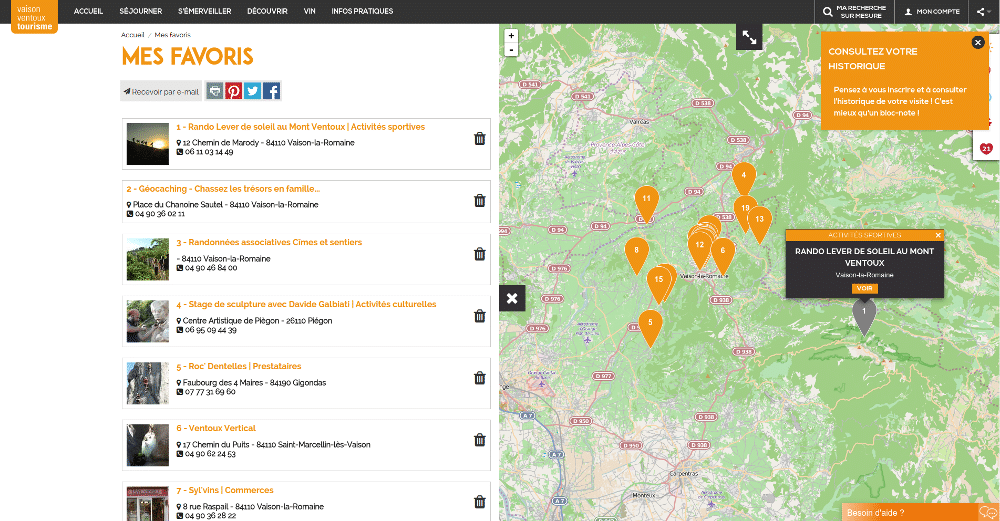Close the Consultez votre historique popup

[x=978, y=42]
